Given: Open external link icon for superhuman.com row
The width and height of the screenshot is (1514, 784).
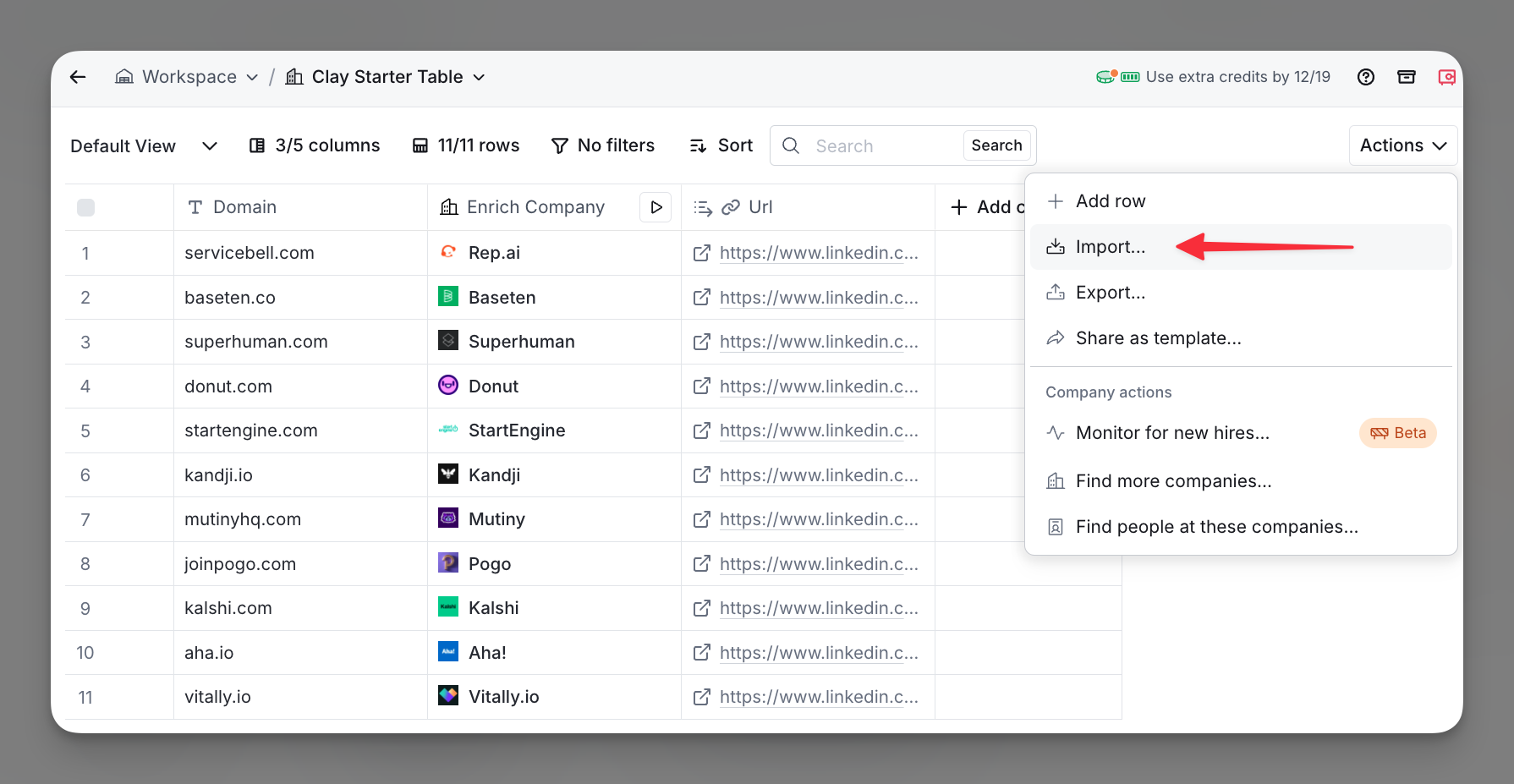Looking at the screenshot, I should click(701, 342).
